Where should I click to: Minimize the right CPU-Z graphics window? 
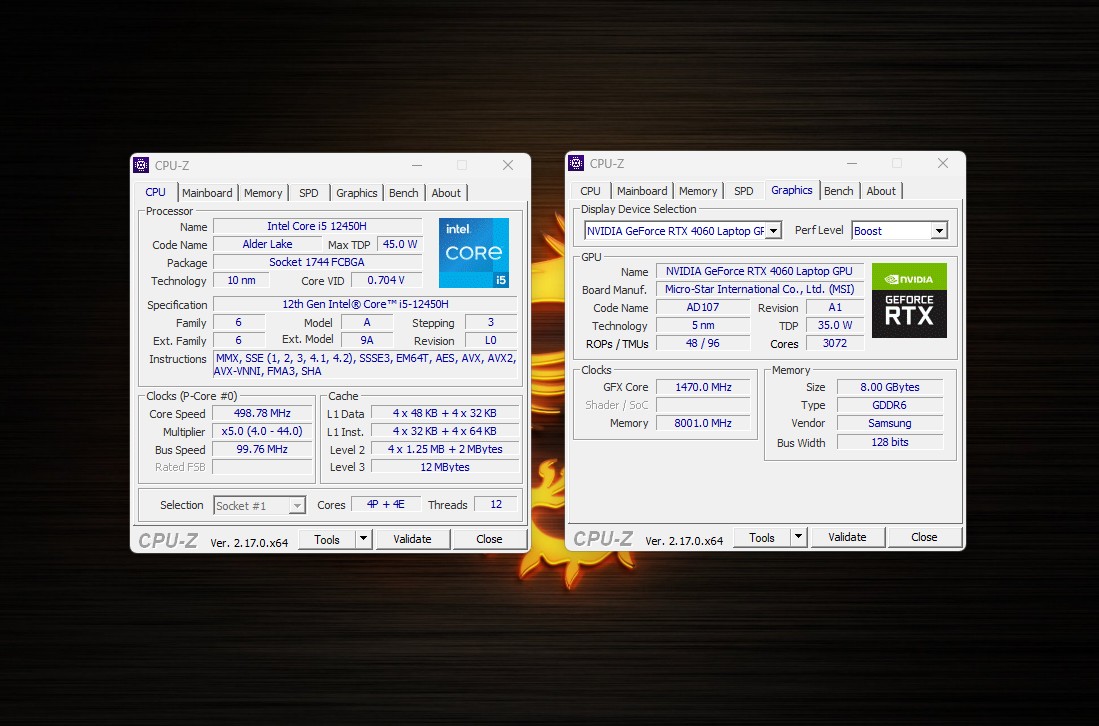pos(851,163)
